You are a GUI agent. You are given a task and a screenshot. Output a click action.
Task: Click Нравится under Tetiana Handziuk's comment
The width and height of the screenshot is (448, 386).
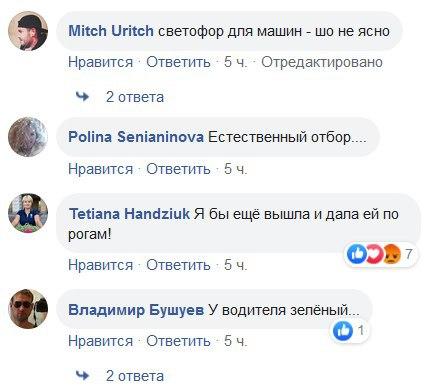(100, 265)
